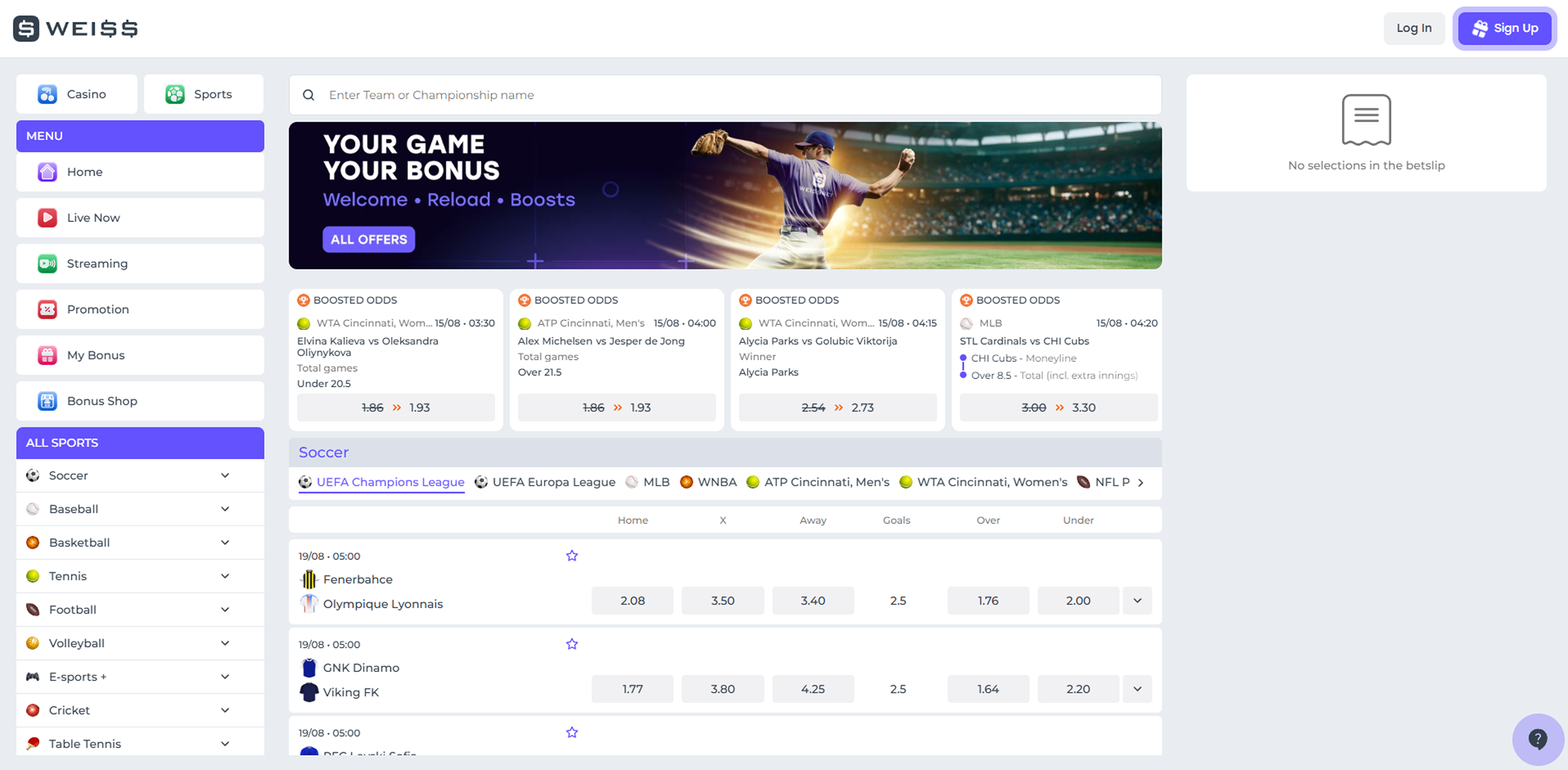
Task: Expand the Tennis sport category
Action: 225,576
